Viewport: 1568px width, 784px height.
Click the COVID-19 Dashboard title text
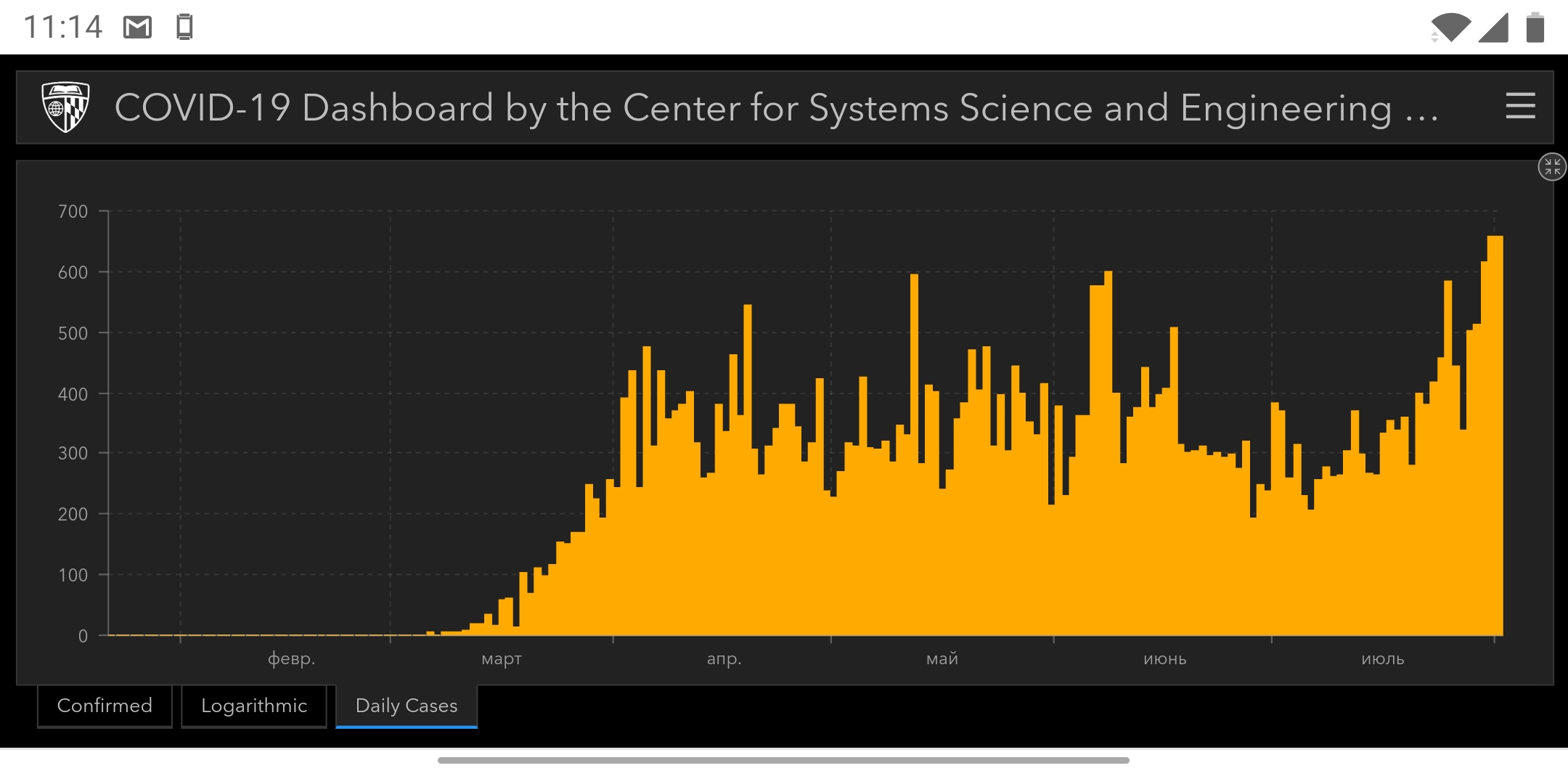click(x=775, y=108)
